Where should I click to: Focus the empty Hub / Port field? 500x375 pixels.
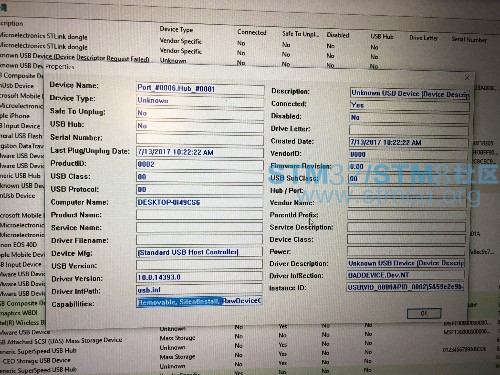[407, 191]
